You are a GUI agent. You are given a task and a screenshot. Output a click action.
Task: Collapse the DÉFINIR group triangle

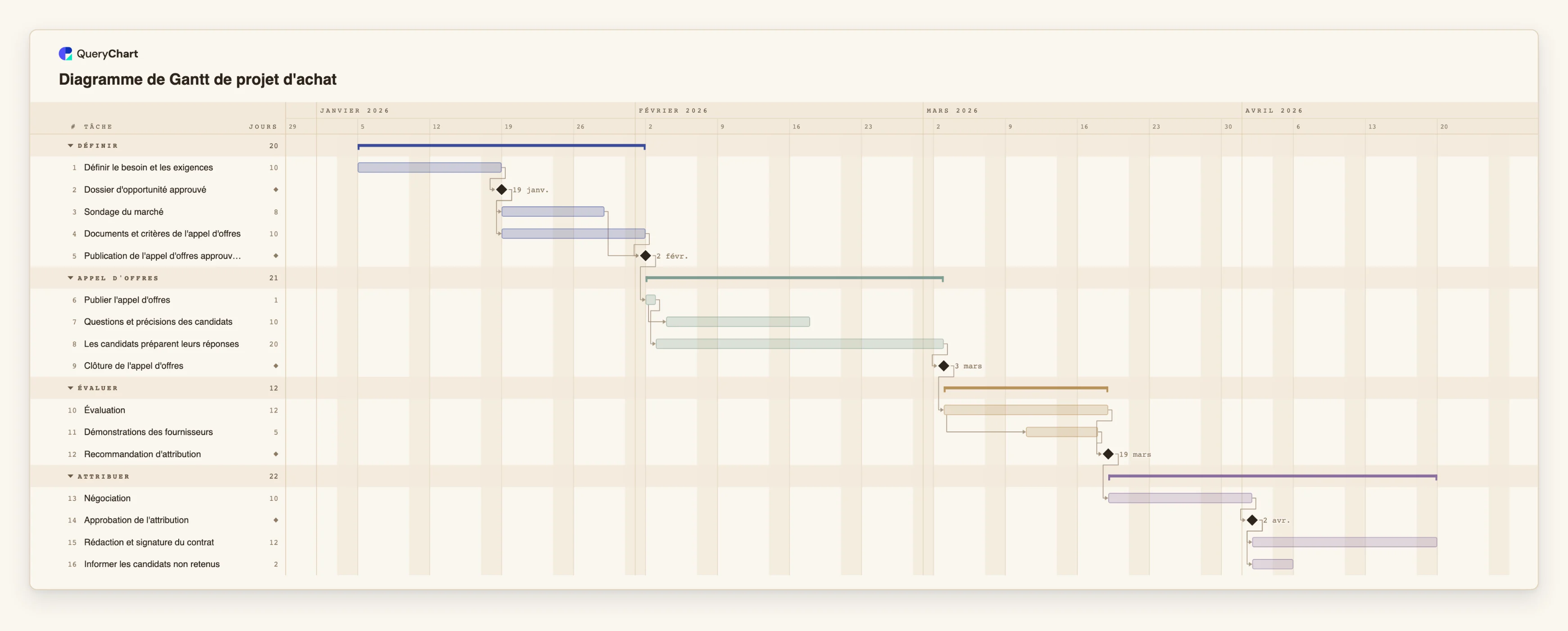pyautogui.click(x=71, y=145)
